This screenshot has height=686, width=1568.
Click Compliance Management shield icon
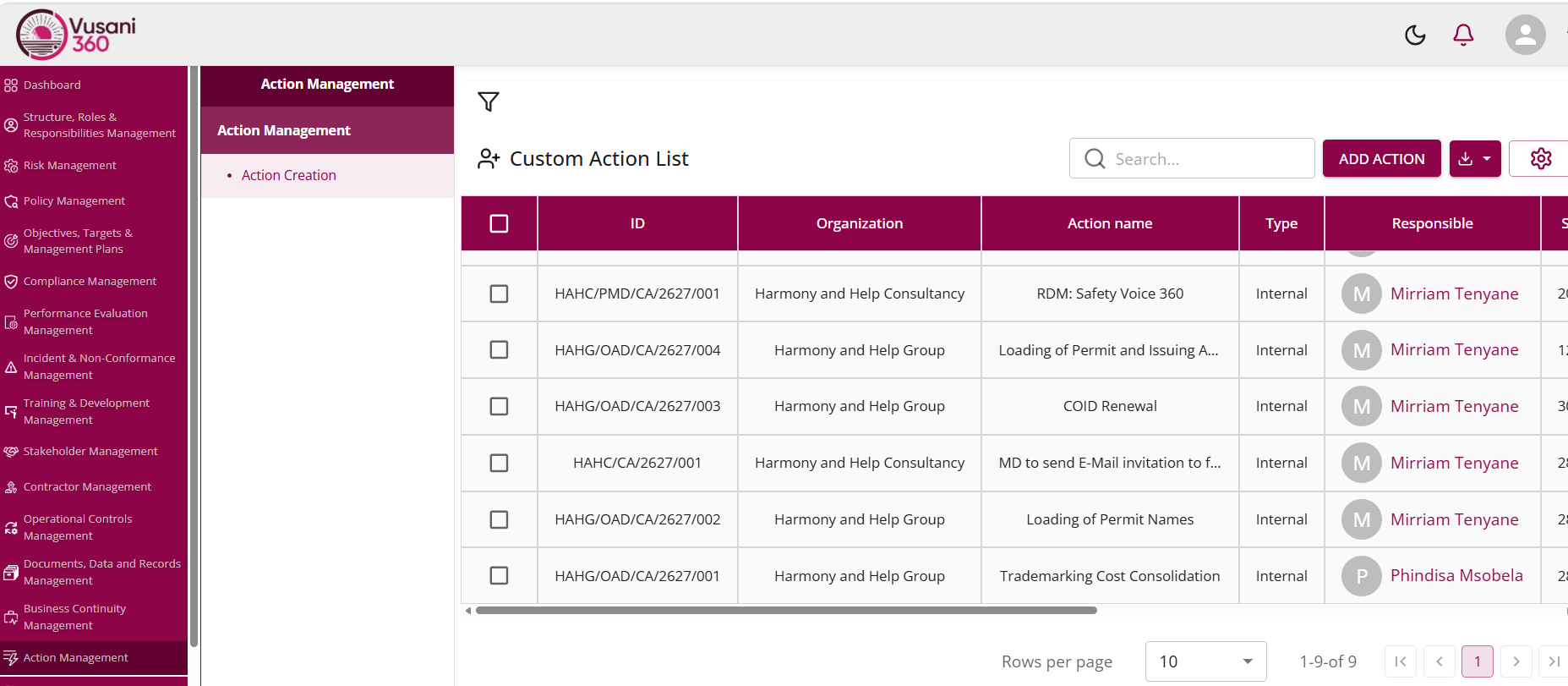tap(11, 282)
